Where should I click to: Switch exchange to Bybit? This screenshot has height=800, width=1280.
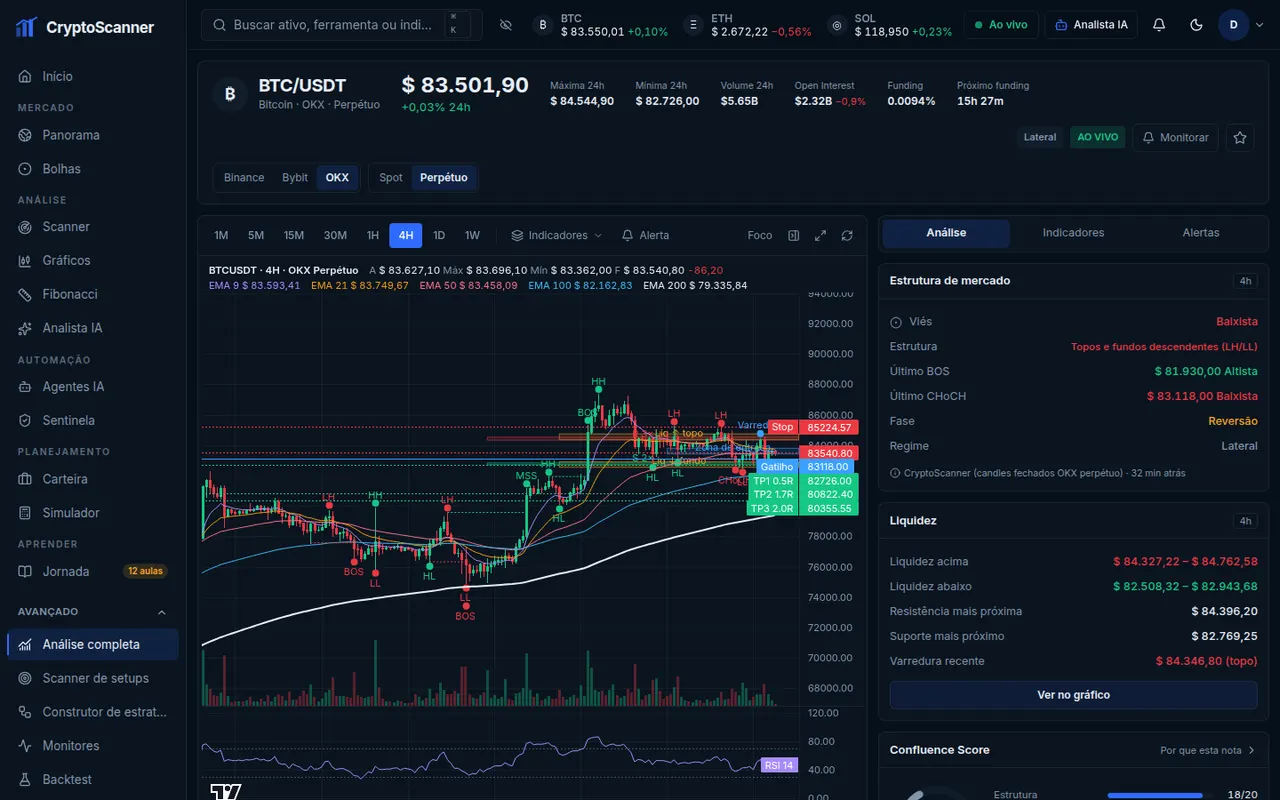[x=295, y=178]
